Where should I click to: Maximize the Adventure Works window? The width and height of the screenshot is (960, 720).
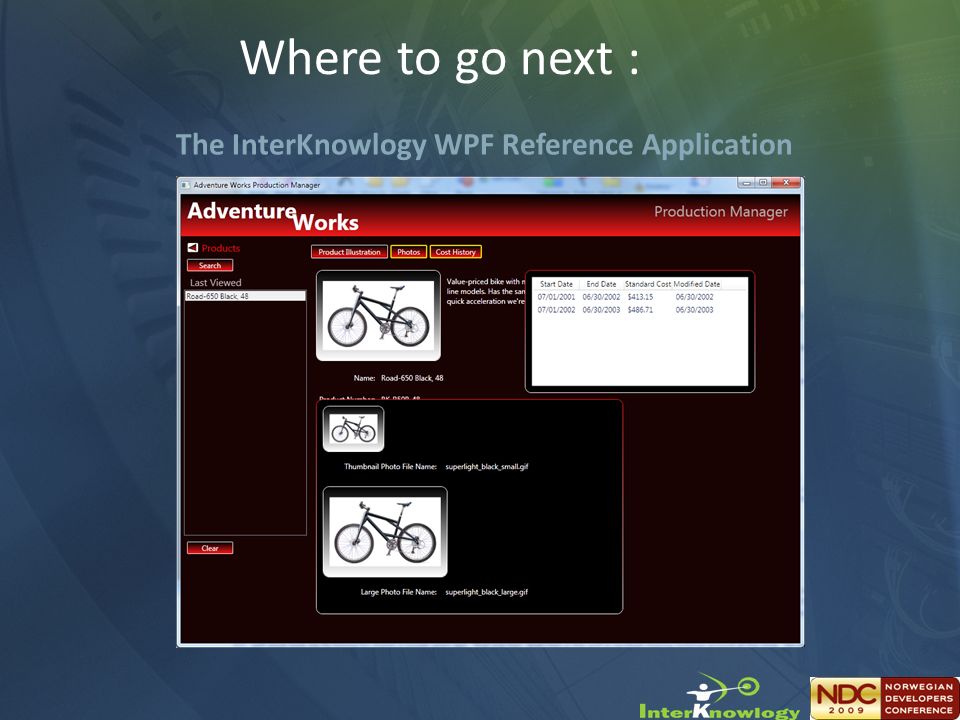pyautogui.click(x=763, y=182)
